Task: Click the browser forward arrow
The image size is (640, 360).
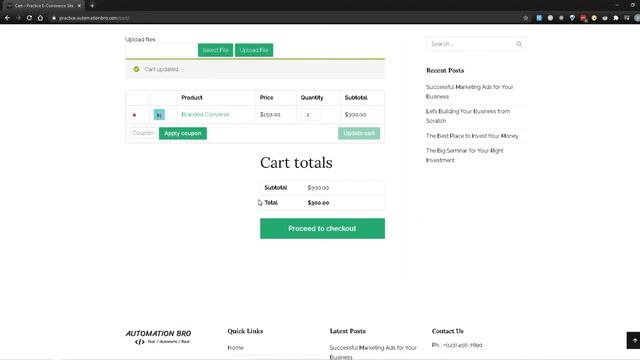Action: tap(18, 18)
